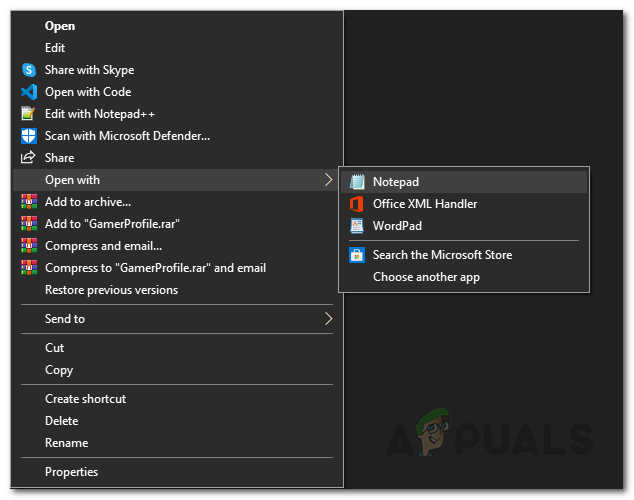Click the Share arrow icon
Screen dimensions: 634x500
point(28,158)
